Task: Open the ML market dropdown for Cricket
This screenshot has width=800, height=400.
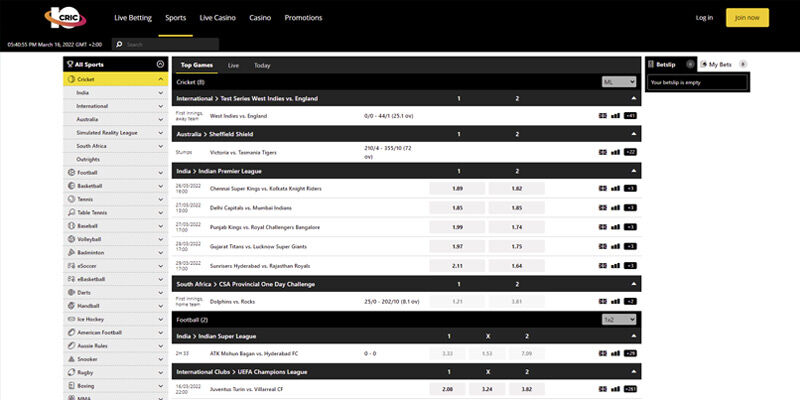Action: [619, 82]
